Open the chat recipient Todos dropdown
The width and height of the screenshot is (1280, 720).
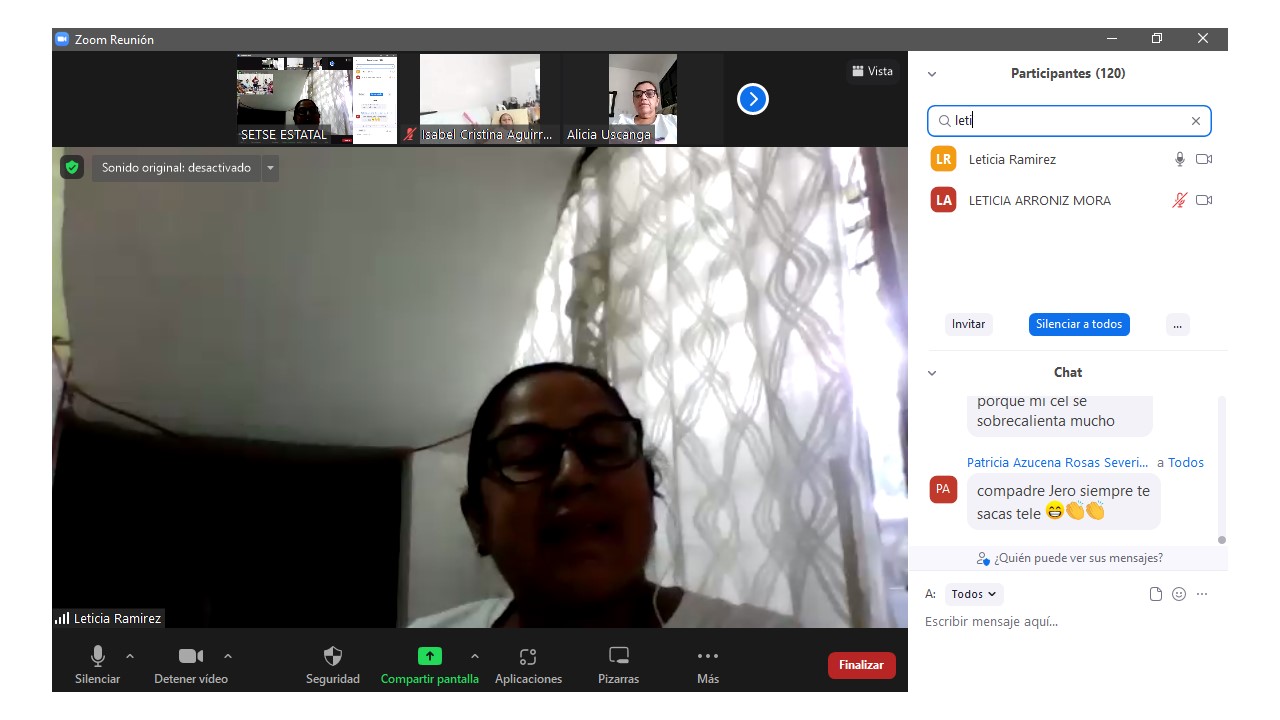coord(973,594)
